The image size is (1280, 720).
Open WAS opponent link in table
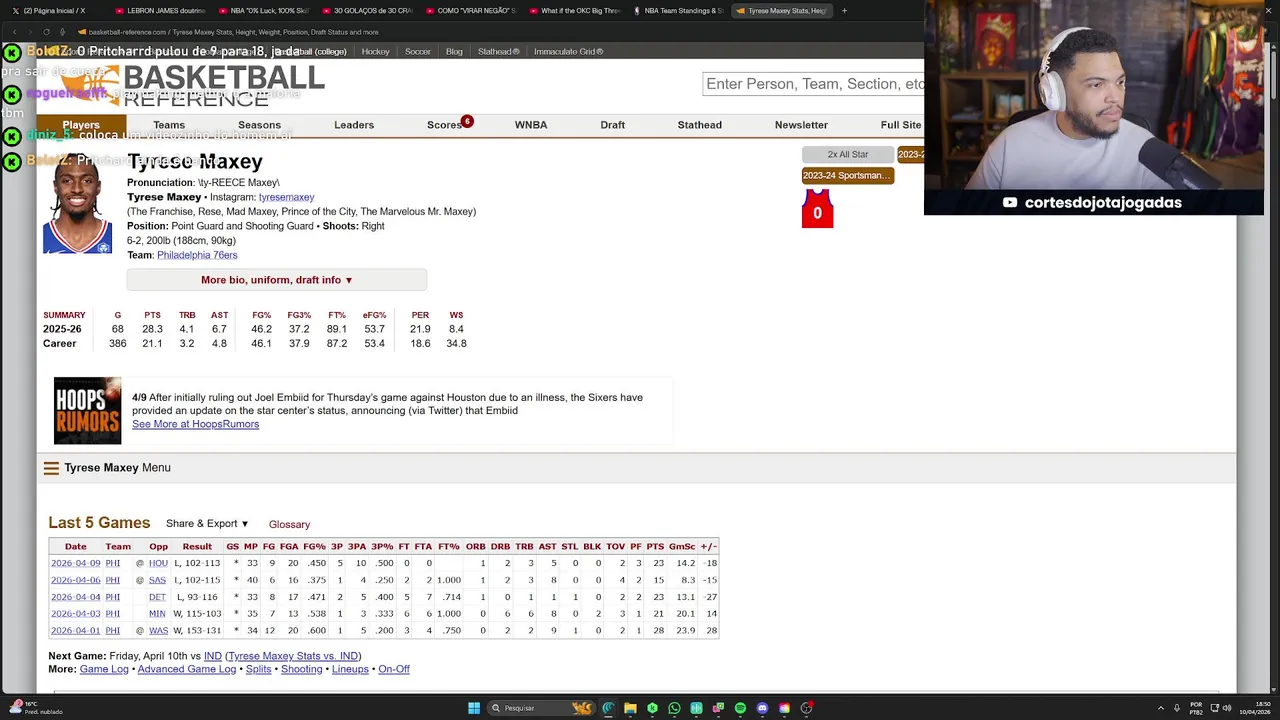pyautogui.click(x=158, y=631)
